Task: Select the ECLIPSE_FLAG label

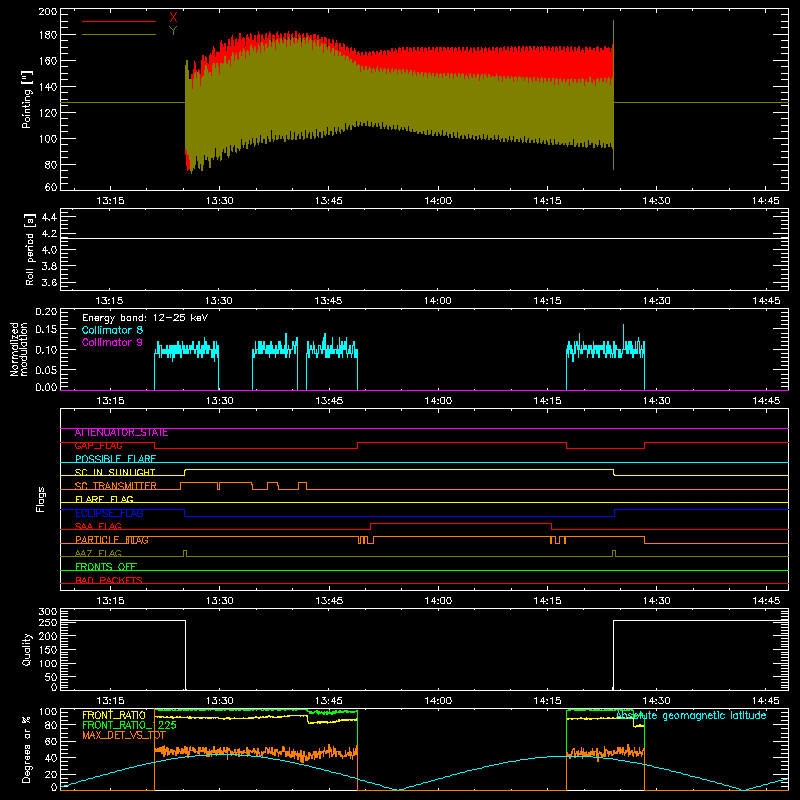Action: [109, 513]
